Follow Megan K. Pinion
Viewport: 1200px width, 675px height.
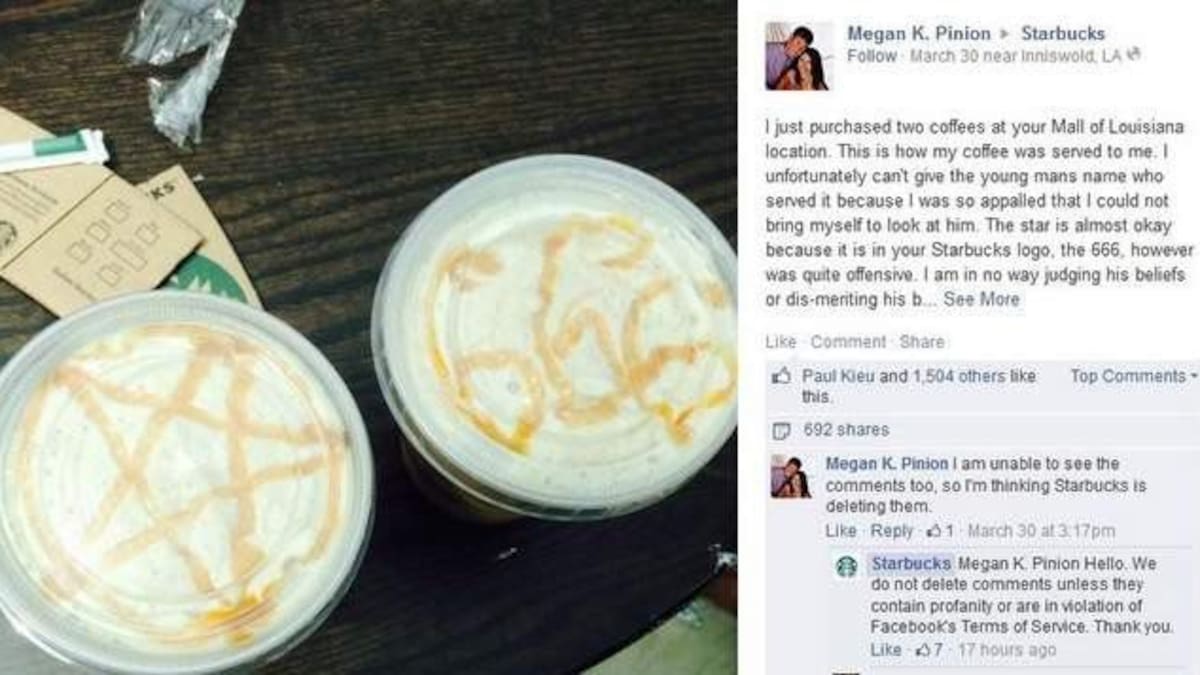click(872, 56)
